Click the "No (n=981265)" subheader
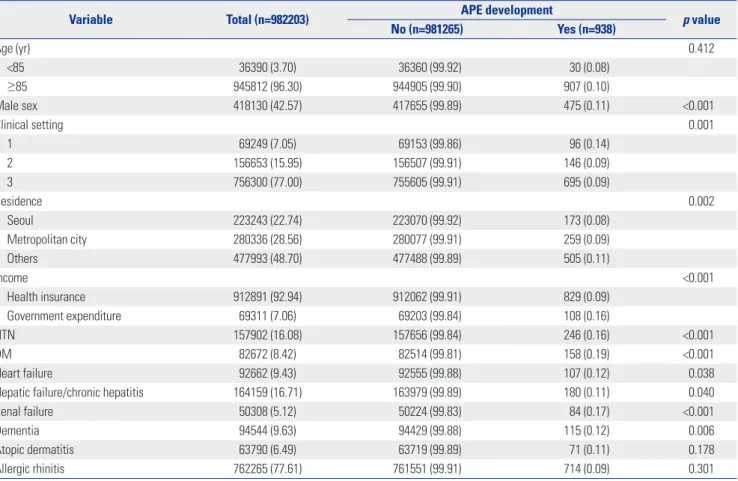 click(x=427, y=29)
